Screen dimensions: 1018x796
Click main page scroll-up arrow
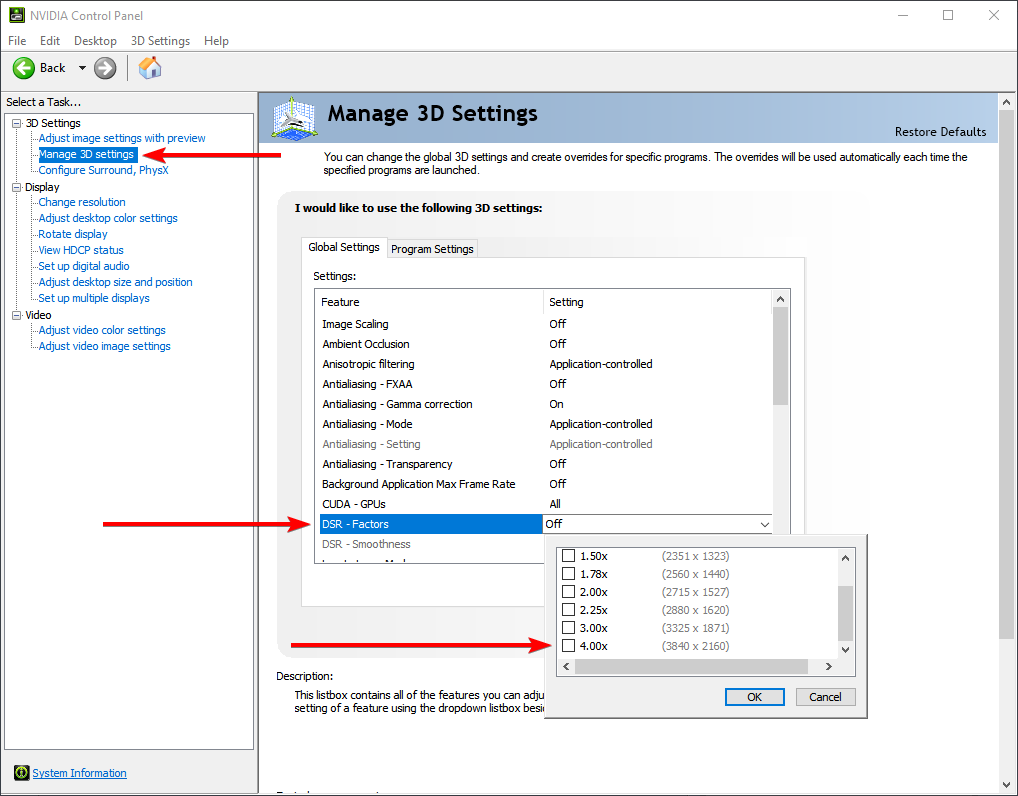click(x=1006, y=103)
